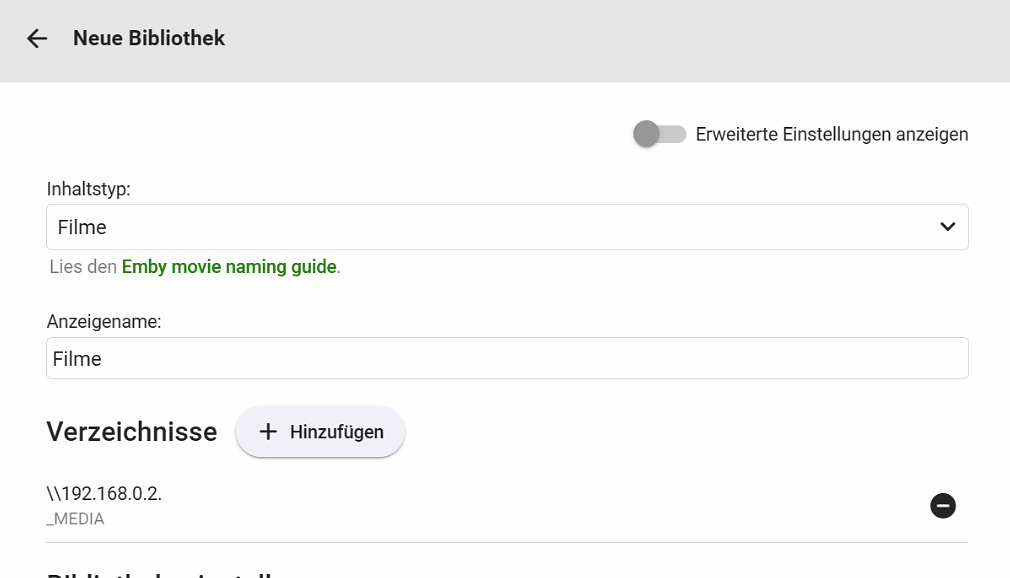Focus the Anzeigename text field
Image resolution: width=1010 pixels, height=578 pixels.
pyautogui.click(x=507, y=358)
